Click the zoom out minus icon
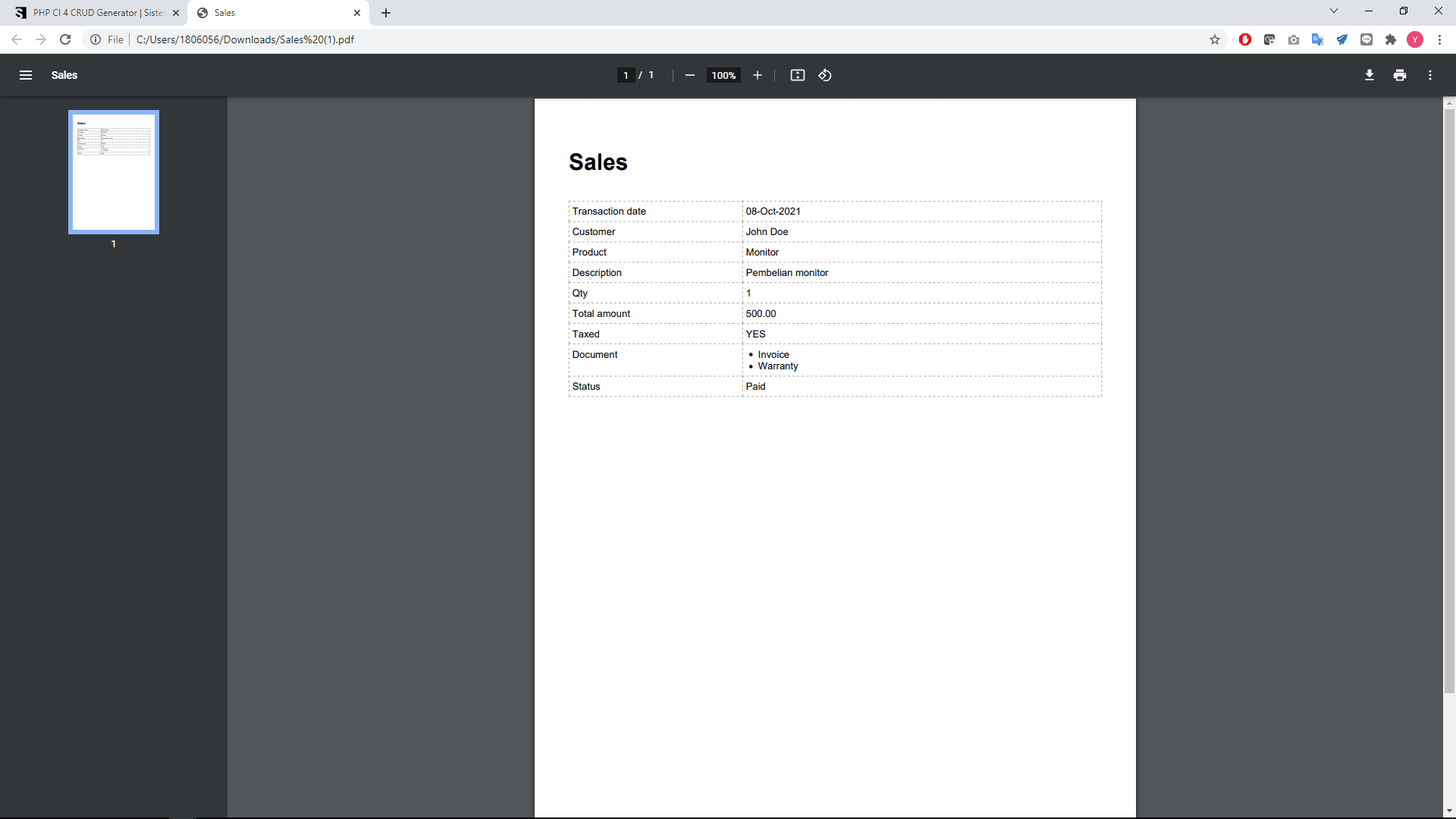The height and width of the screenshot is (819, 1456). [x=689, y=75]
